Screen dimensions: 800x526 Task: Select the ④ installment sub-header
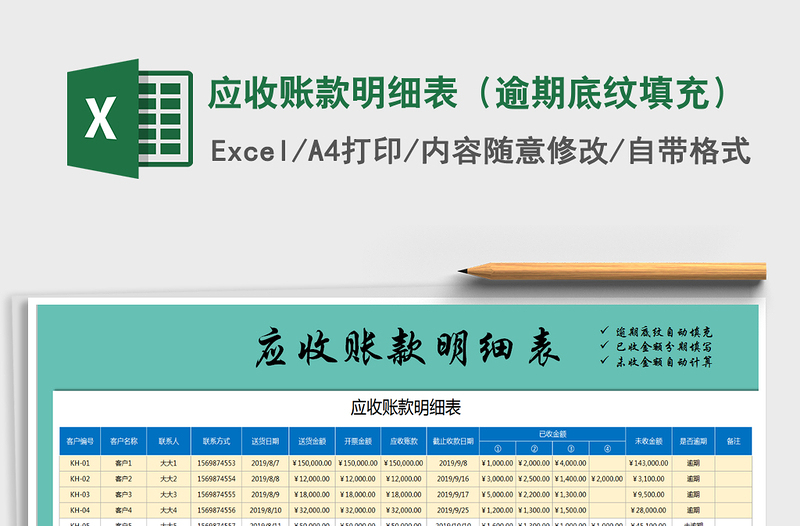[607, 449]
